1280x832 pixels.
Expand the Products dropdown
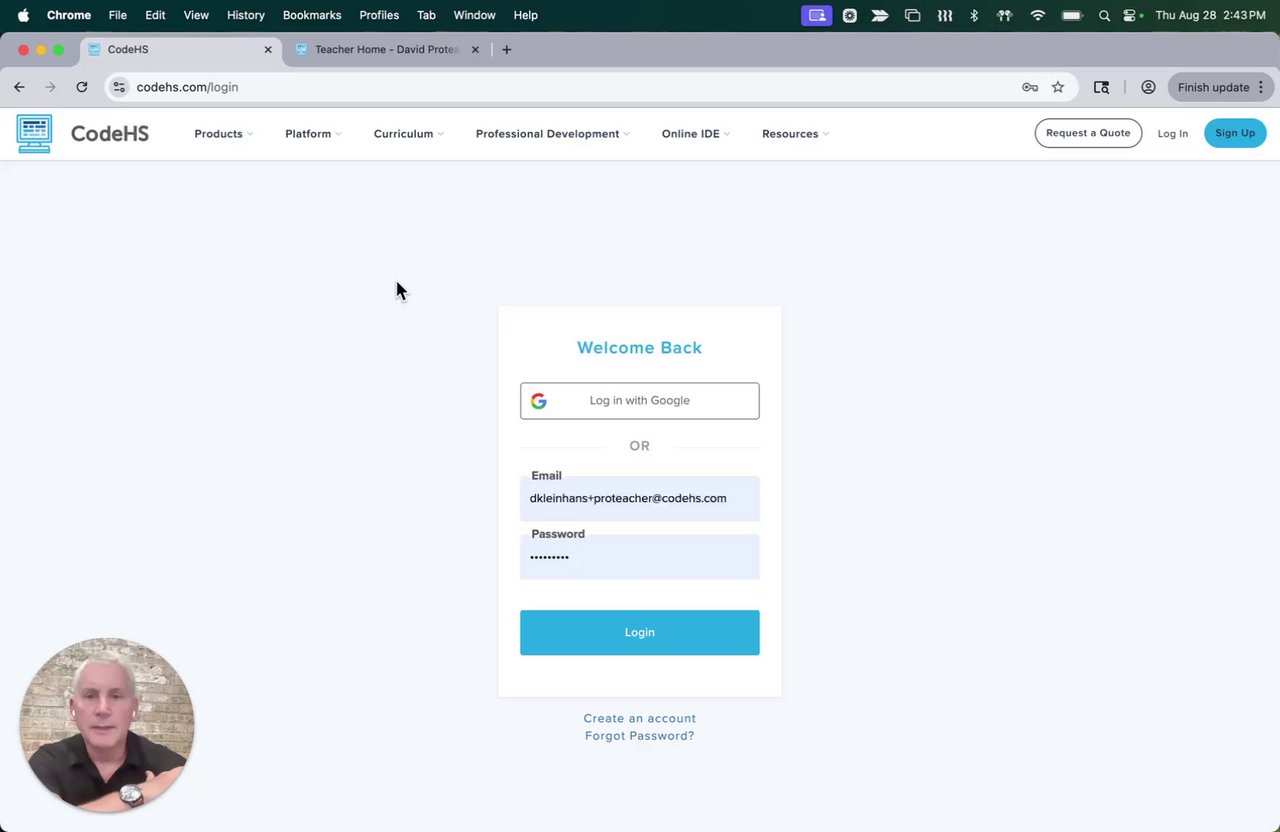224,134
